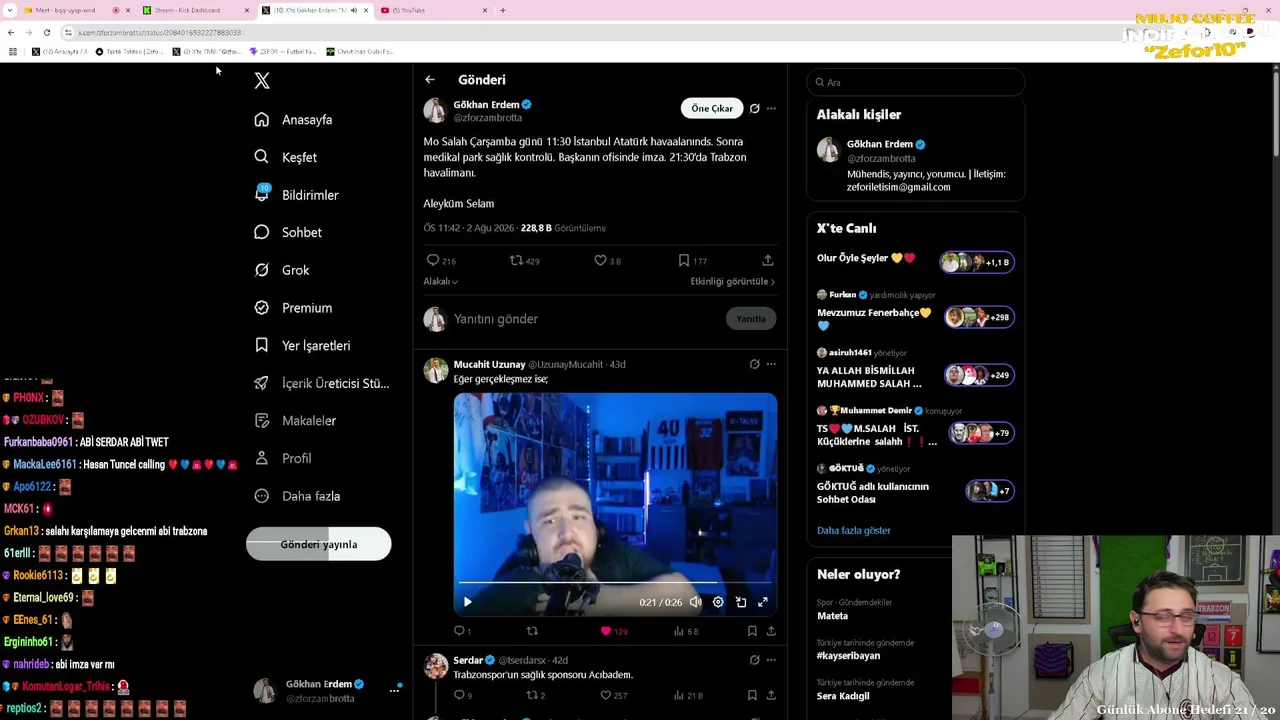Open Grok icon on main post
1280x720 pixels.
point(755,108)
